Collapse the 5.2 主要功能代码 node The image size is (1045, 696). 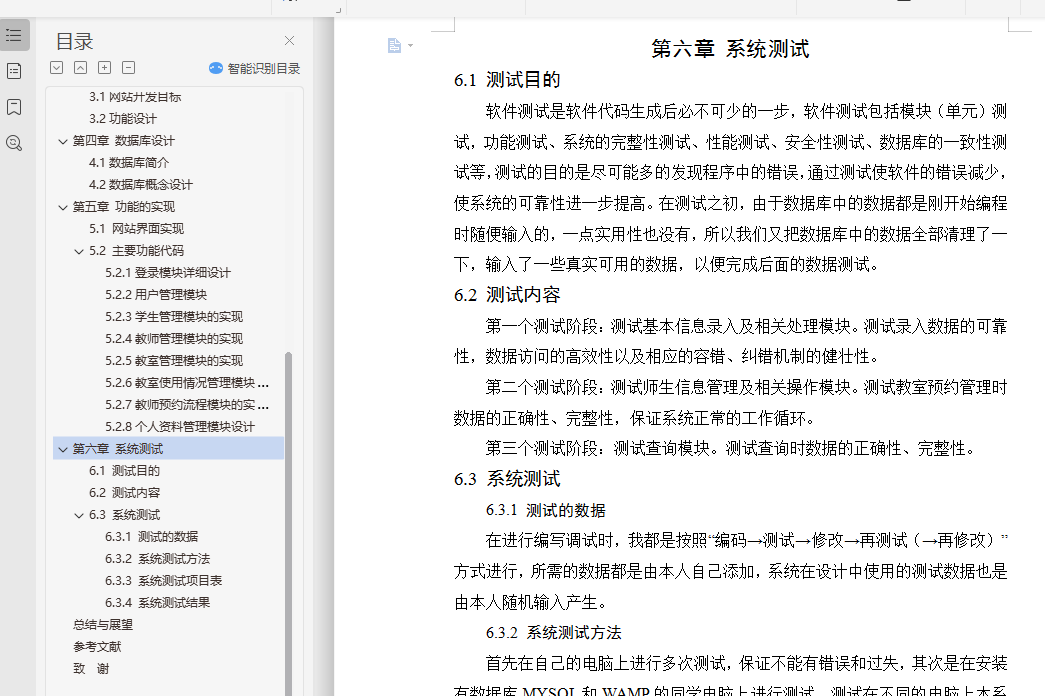point(79,251)
